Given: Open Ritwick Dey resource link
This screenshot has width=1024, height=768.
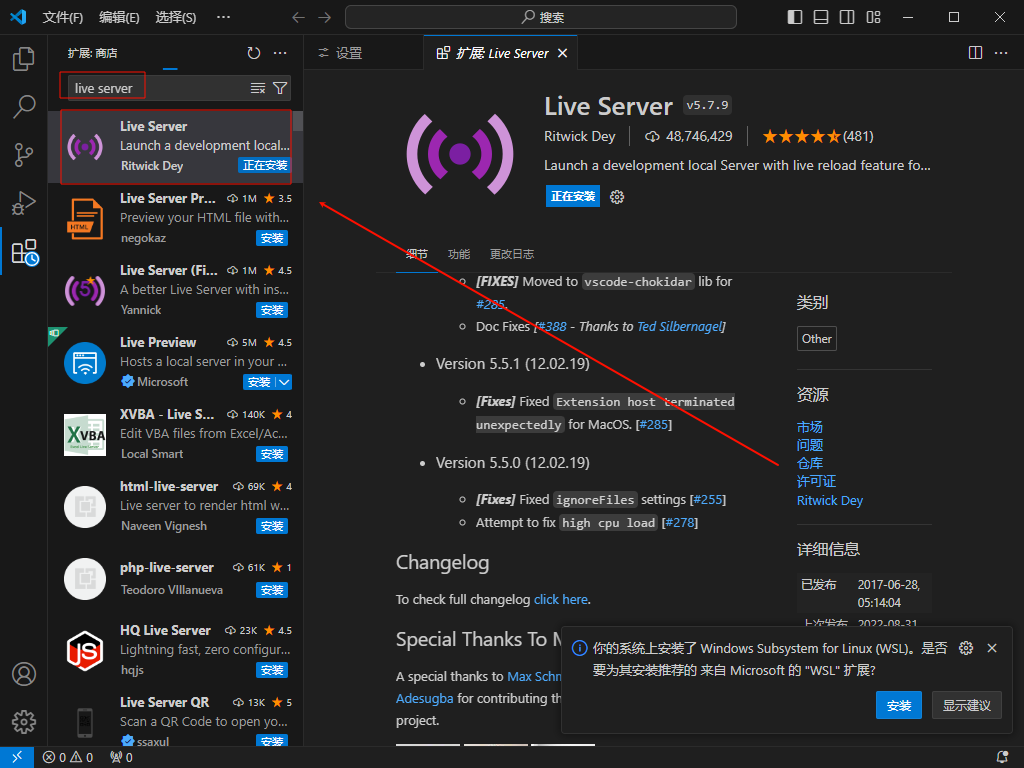Looking at the screenshot, I should point(829,500).
